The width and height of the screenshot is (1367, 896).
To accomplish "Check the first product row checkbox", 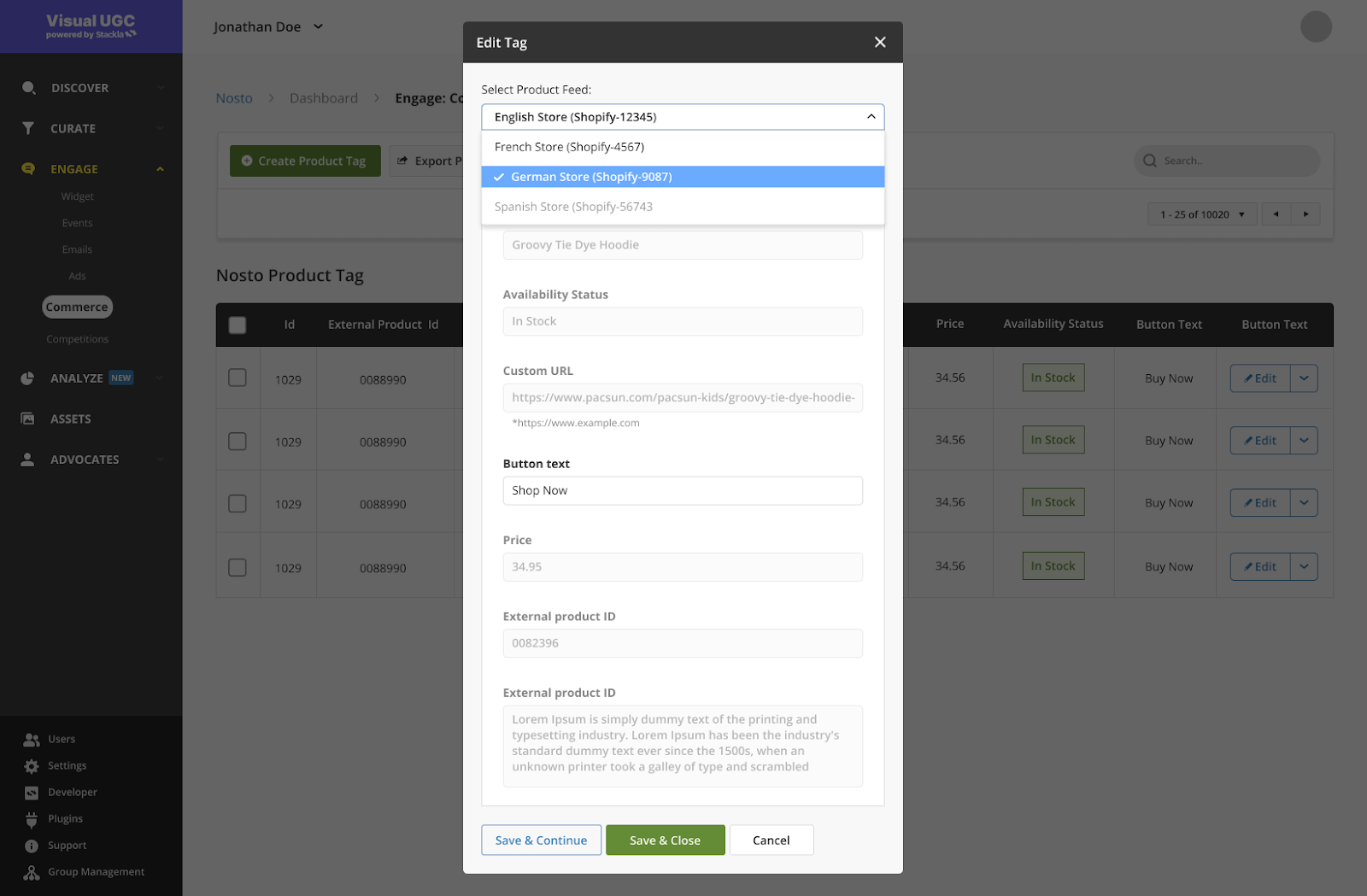I will (238, 378).
